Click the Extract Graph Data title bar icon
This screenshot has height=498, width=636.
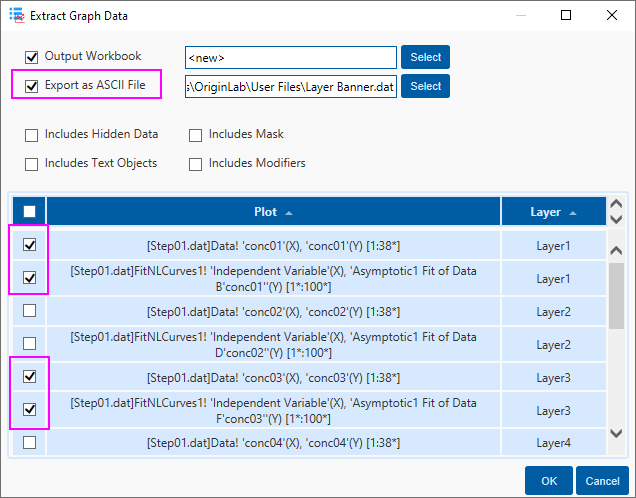click(15, 16)
